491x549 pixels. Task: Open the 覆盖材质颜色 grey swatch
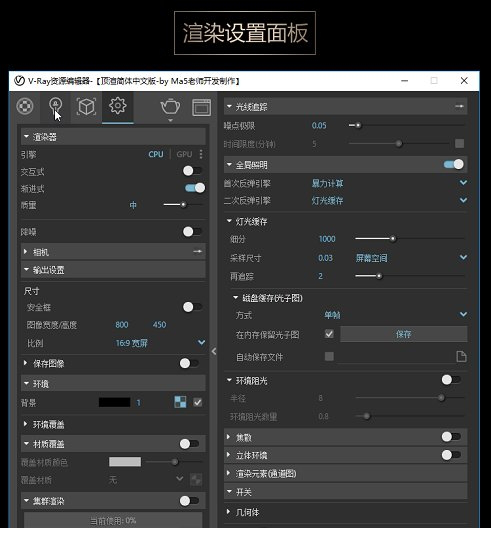click(125, 462)
